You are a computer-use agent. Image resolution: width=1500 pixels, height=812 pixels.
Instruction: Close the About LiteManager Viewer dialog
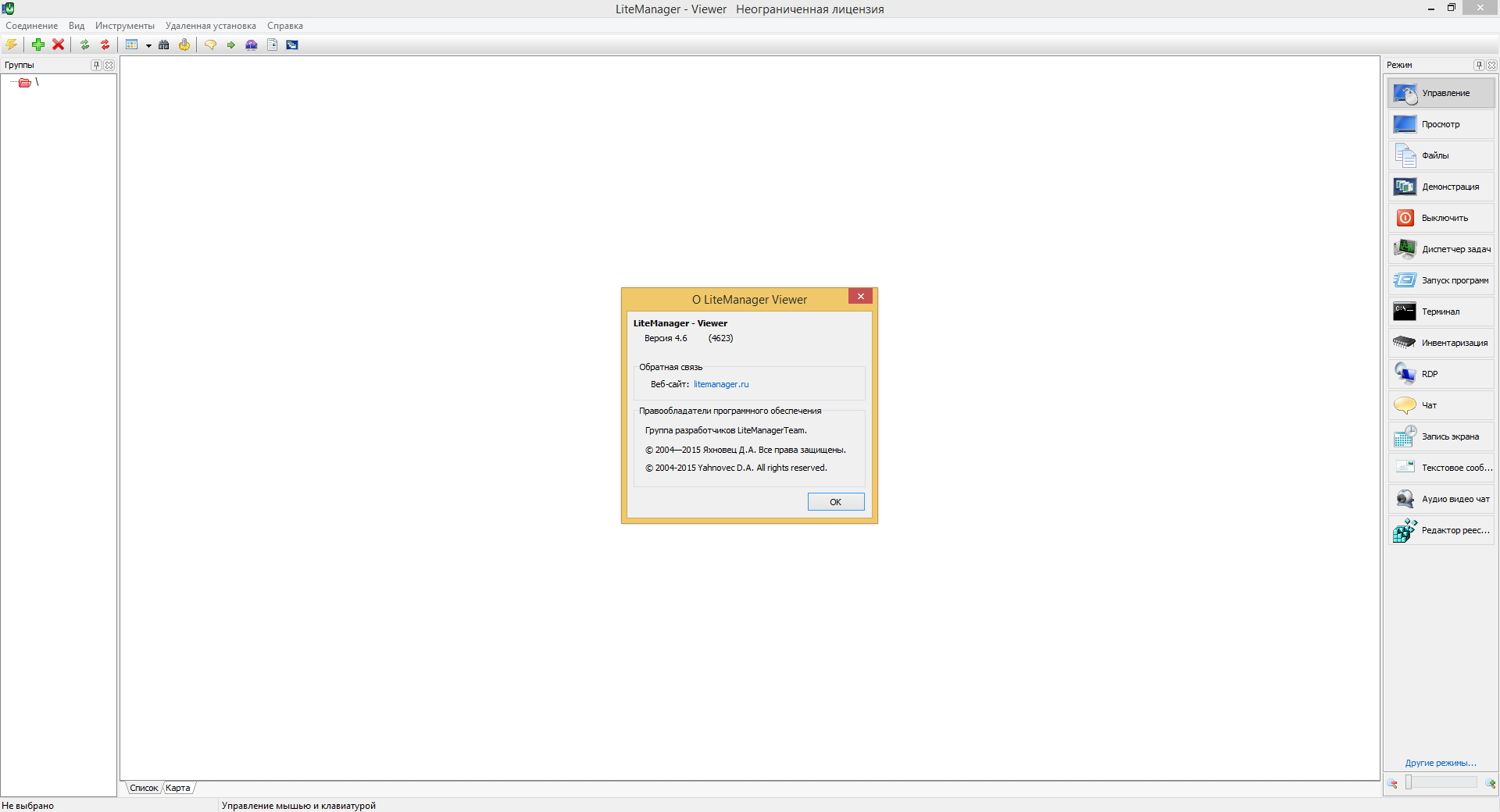pyautogui.click(x=860, y=297)
